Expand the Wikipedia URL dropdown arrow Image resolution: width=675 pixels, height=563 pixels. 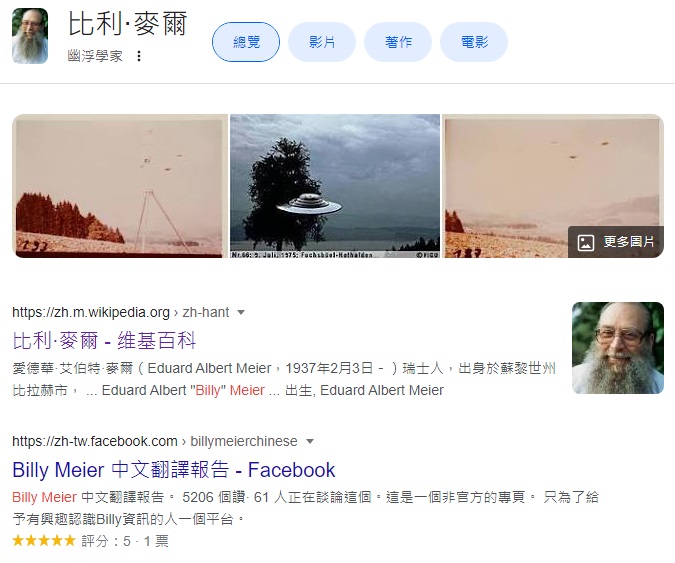[x=241, y=312]
